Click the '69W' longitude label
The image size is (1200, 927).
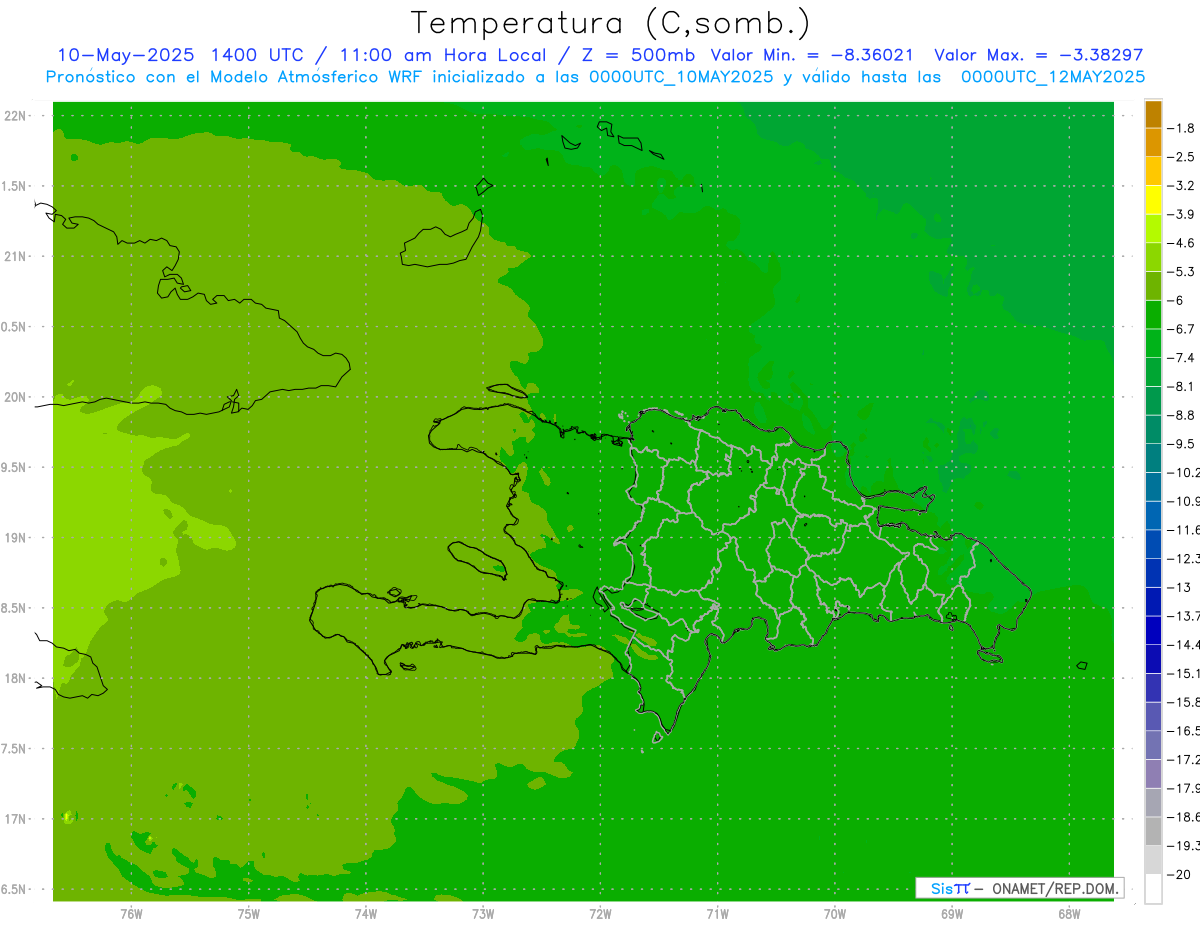[x=951, y=914]
